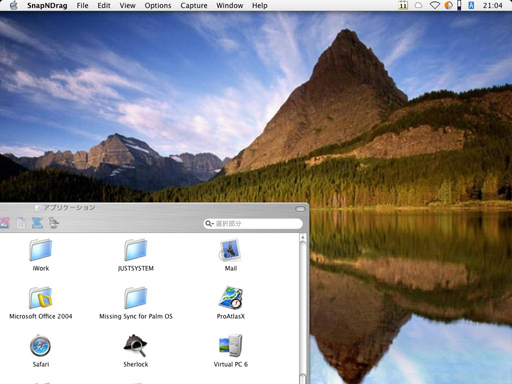Click the battery level menu bar icon
The width and height of the screenshot is (512, 384).
pos(459,5)
